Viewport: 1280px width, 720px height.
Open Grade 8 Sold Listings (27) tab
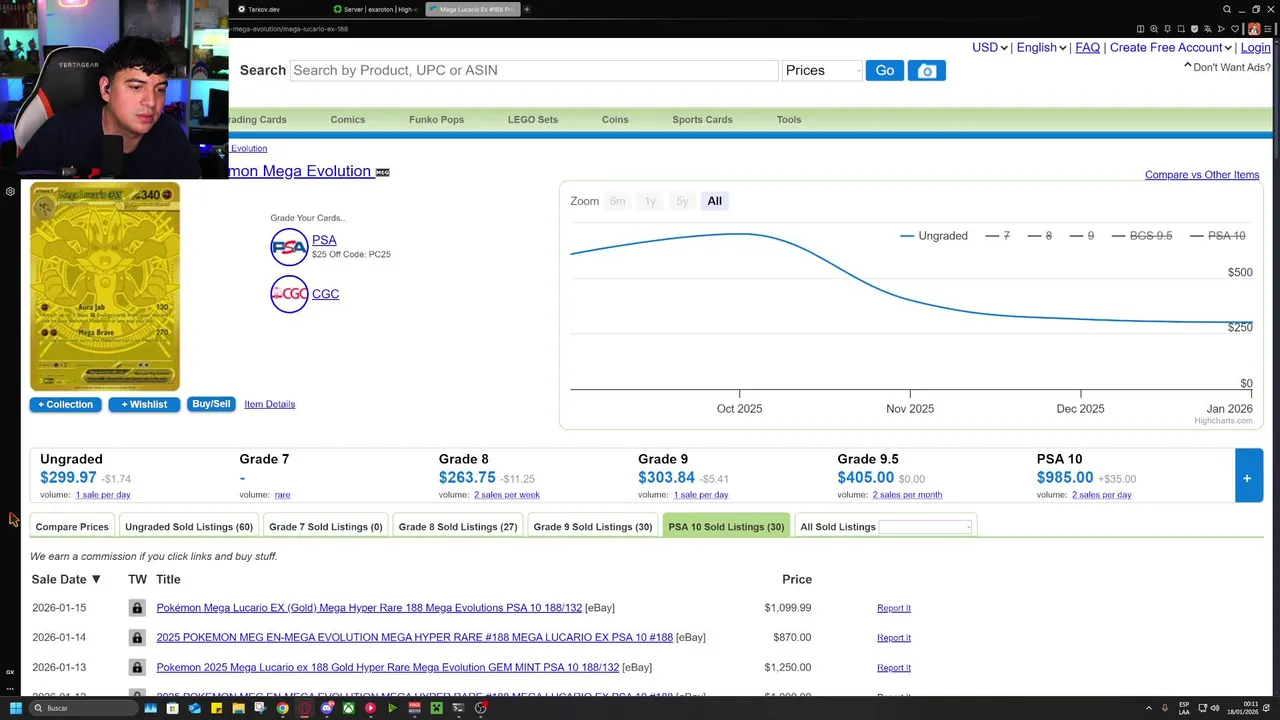(x=458, y=527)
